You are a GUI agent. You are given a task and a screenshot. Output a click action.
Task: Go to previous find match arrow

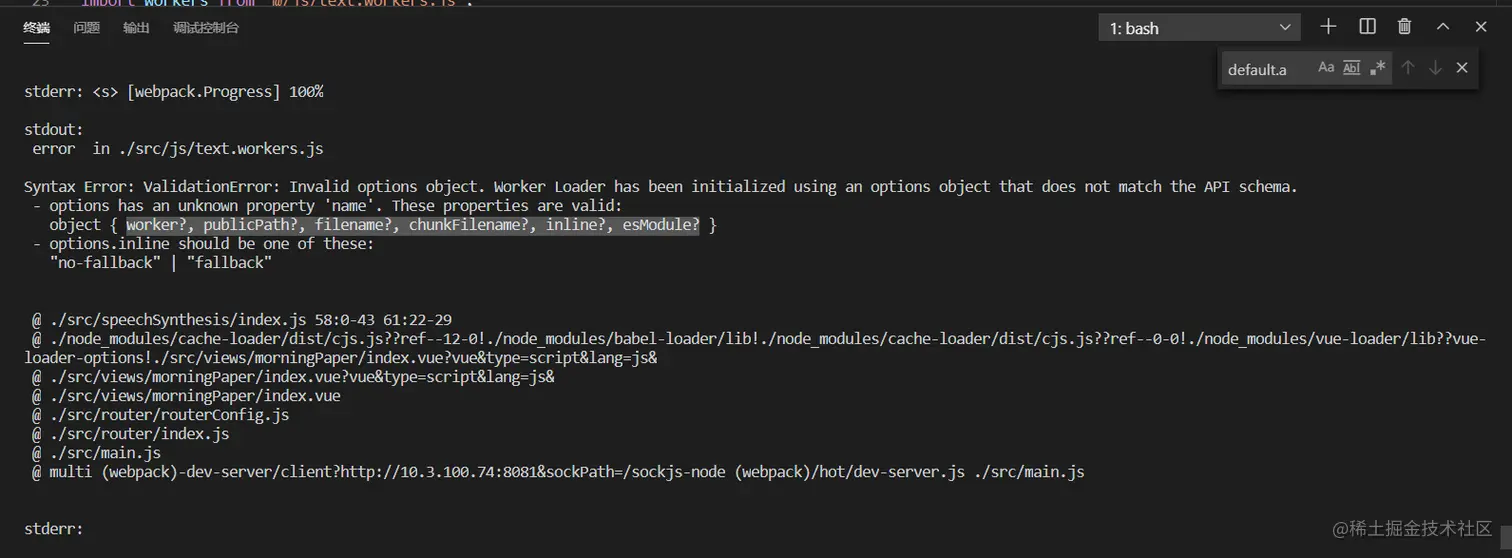coord(1407,68)
